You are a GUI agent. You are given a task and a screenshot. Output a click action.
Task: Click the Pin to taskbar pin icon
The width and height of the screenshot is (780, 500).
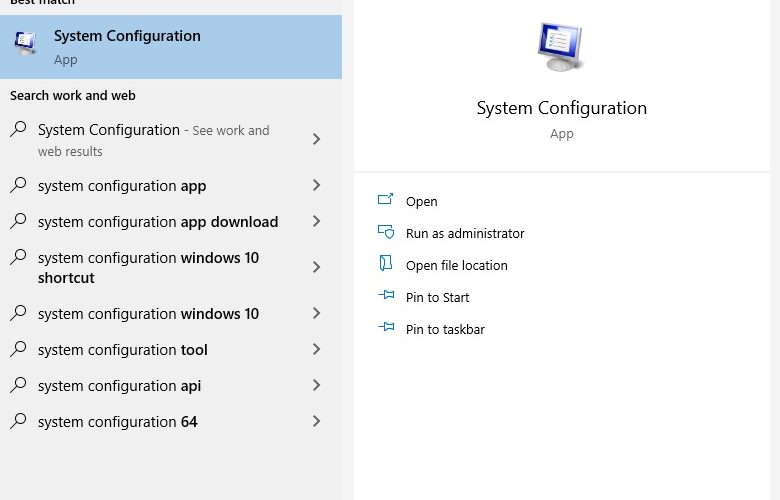tap(386, 327)
